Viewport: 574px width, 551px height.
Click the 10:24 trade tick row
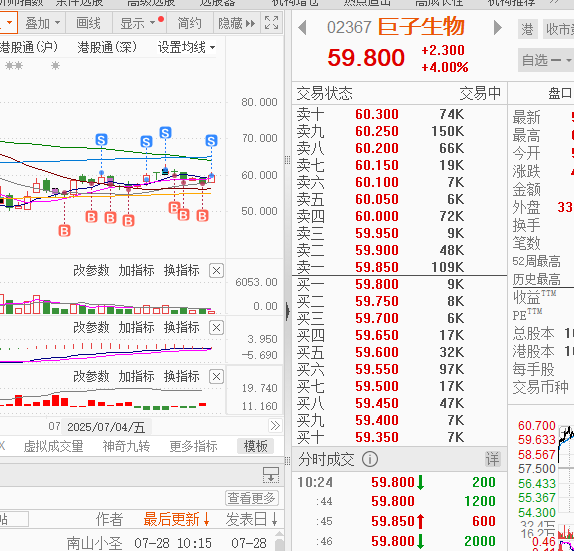point(399,483)
